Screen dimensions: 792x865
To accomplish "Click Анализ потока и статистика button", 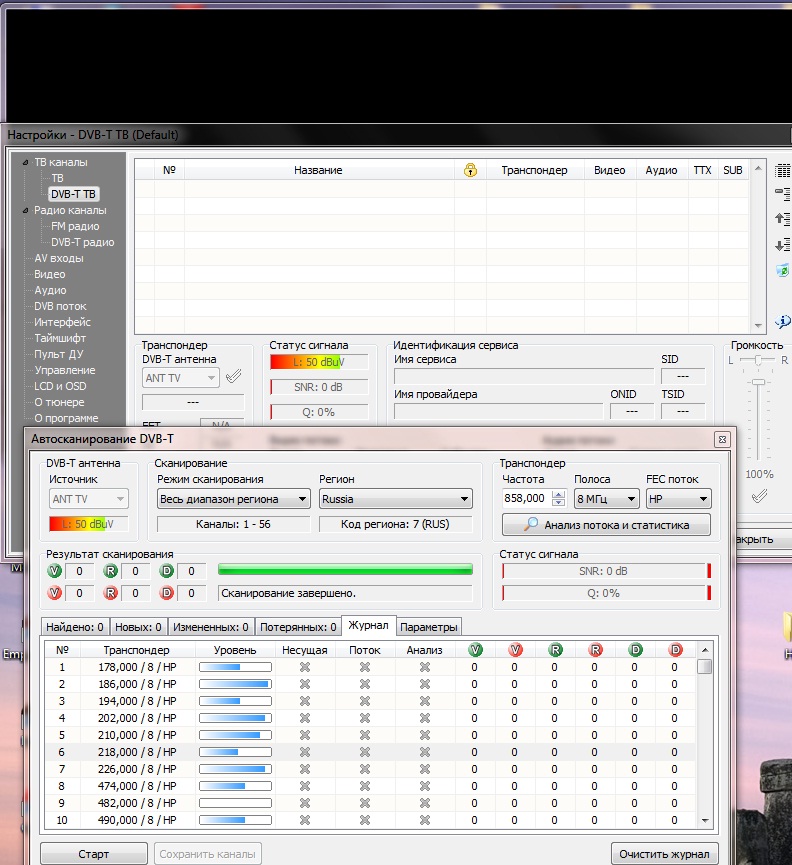I will 607,525.
